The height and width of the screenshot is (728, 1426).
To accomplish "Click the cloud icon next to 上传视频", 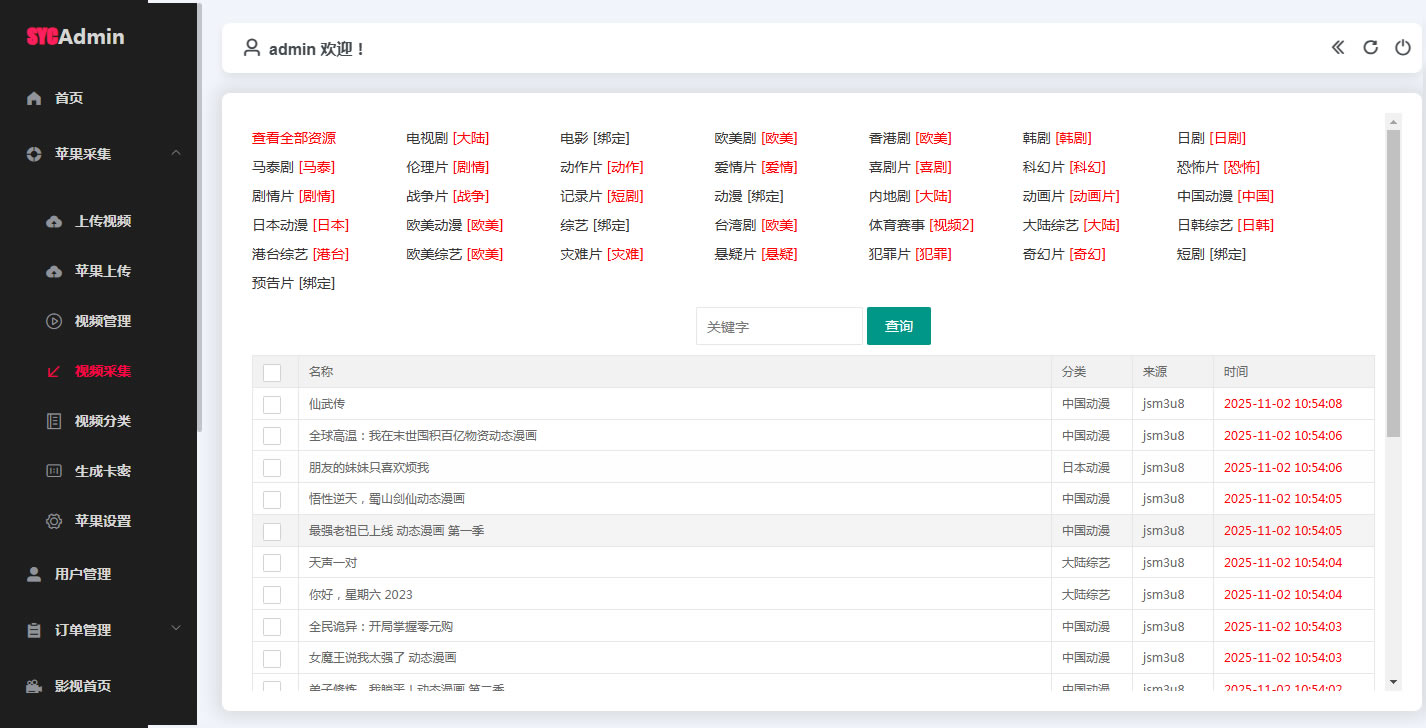I will (54, 221).
